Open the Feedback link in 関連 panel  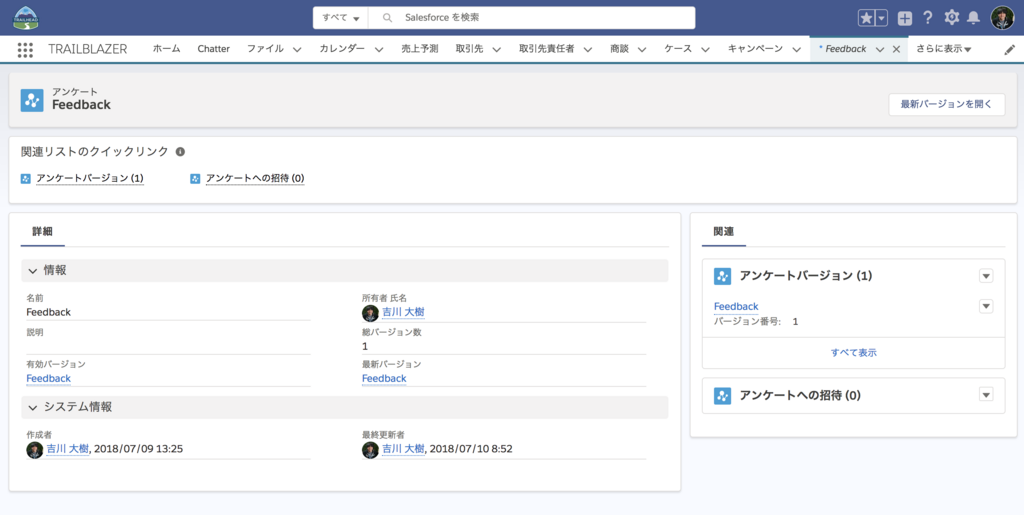point(736,307)
